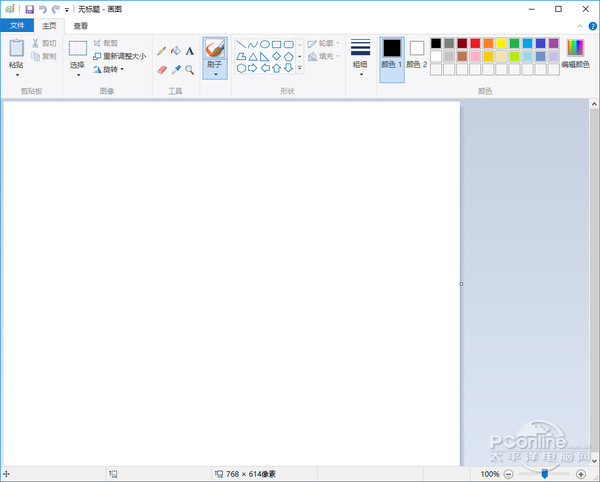600x482 pixels.
Task: Expand the Select (选择) dropdown arrow
Action: 78,75
